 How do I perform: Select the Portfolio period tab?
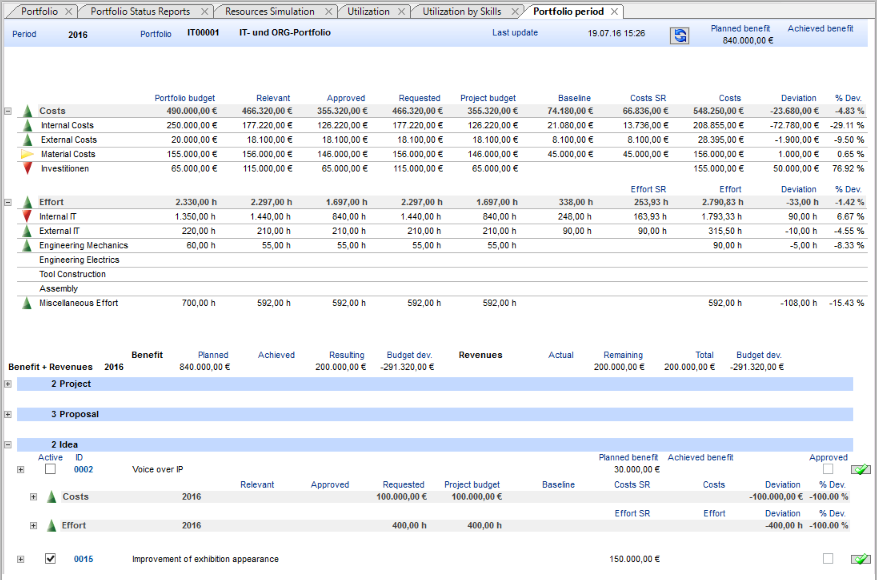click(x=568, y=11)
